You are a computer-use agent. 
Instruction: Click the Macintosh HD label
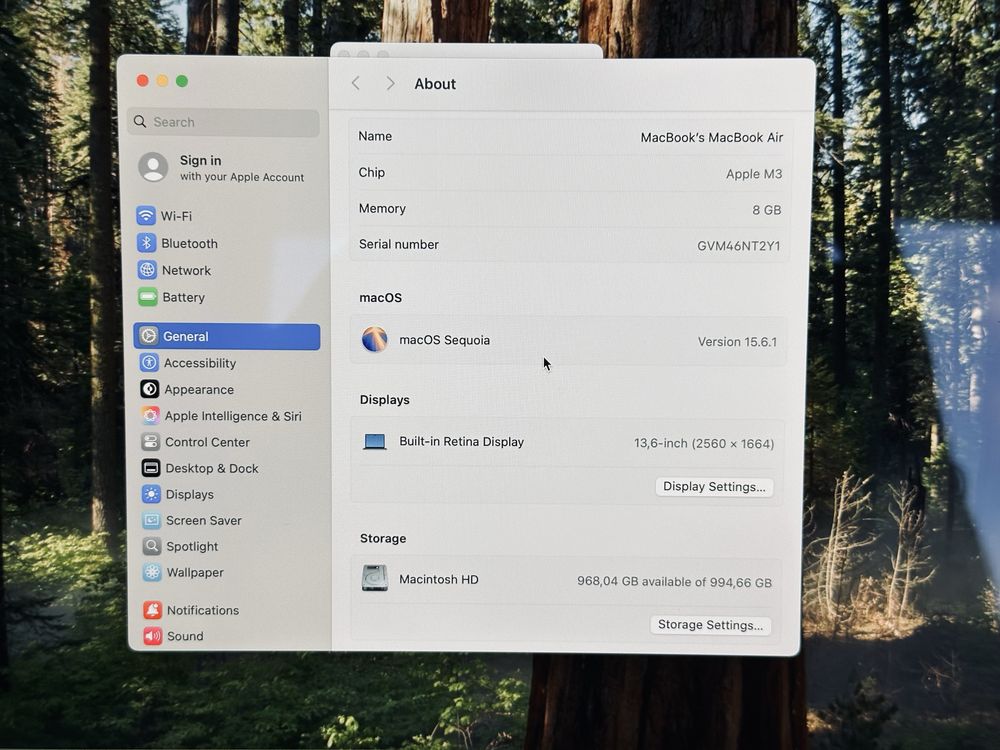tap(439, 579)
